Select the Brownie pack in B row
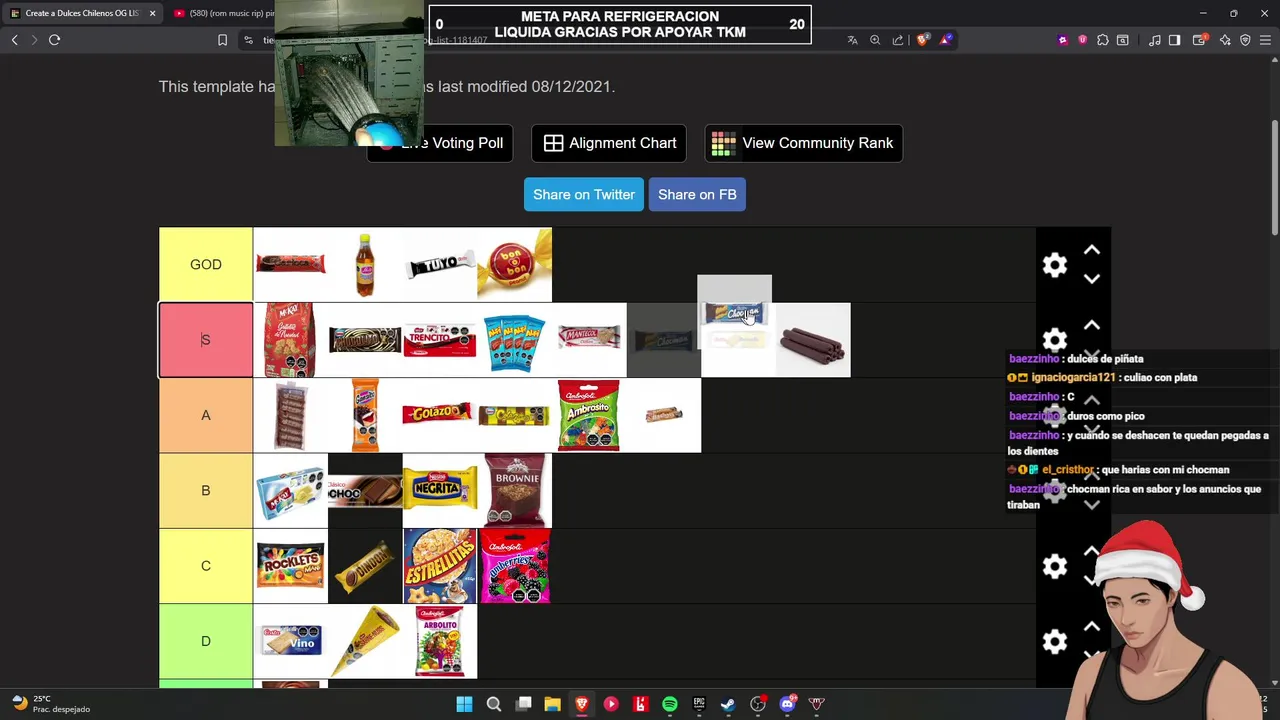The width and height of the screenshot is (1280, 720). [514, 490]
